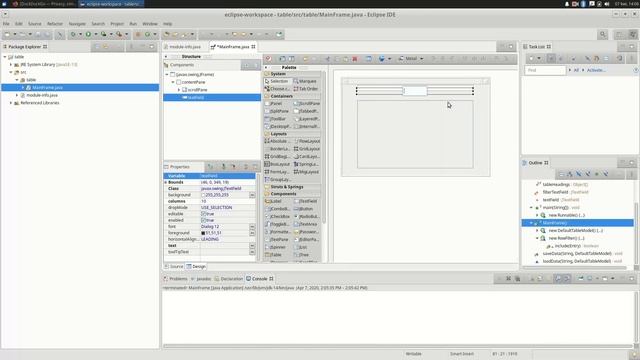Select the JCheckBox palette item

pyautogui.click(x=278, y=216)
